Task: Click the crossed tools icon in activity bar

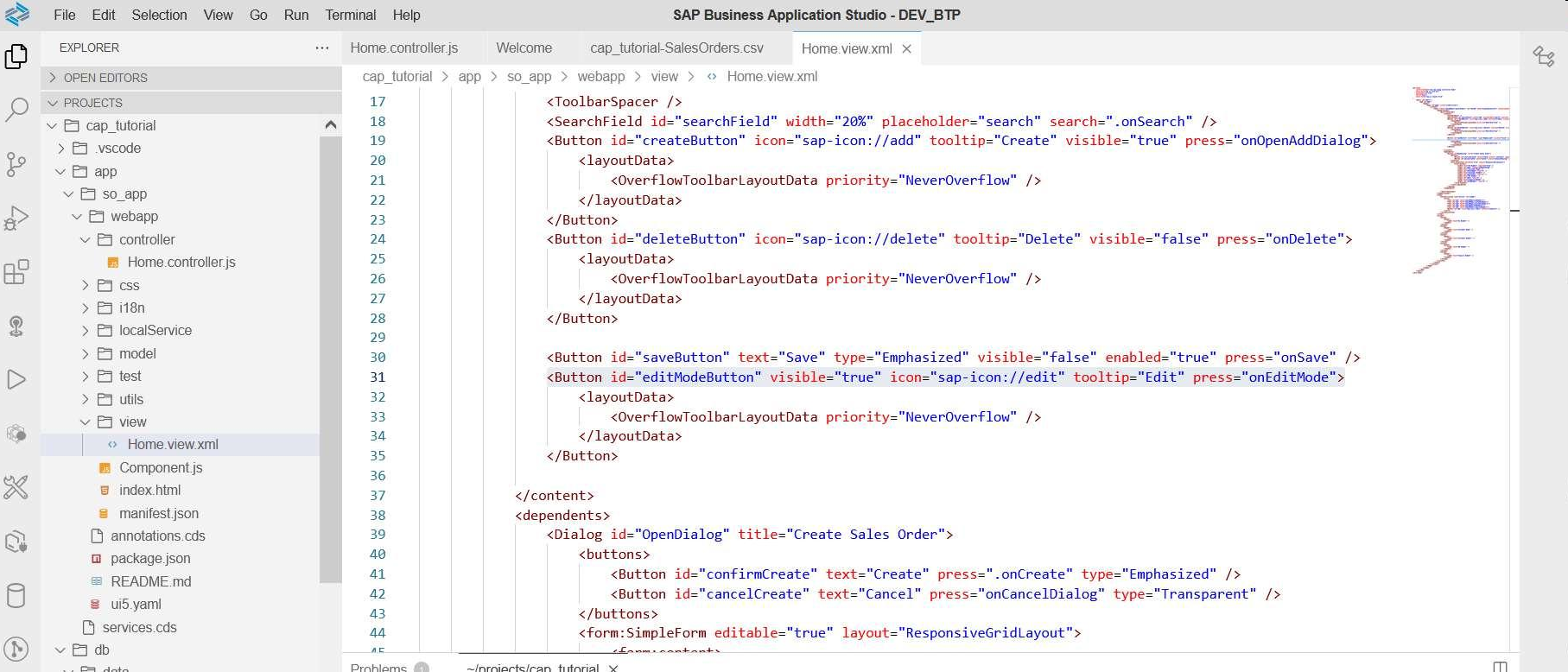Action: pos(16,487)
